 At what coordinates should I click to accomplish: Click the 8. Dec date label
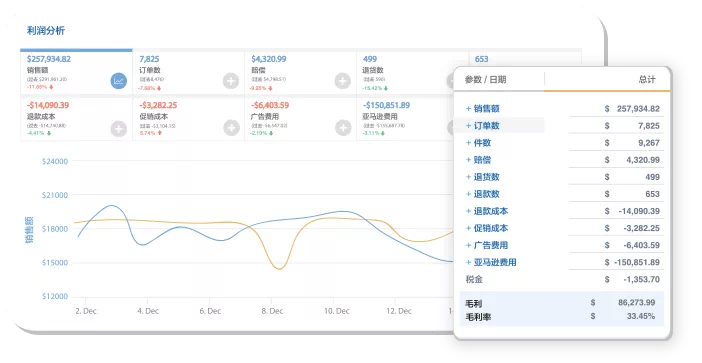[x=272, y=311]
